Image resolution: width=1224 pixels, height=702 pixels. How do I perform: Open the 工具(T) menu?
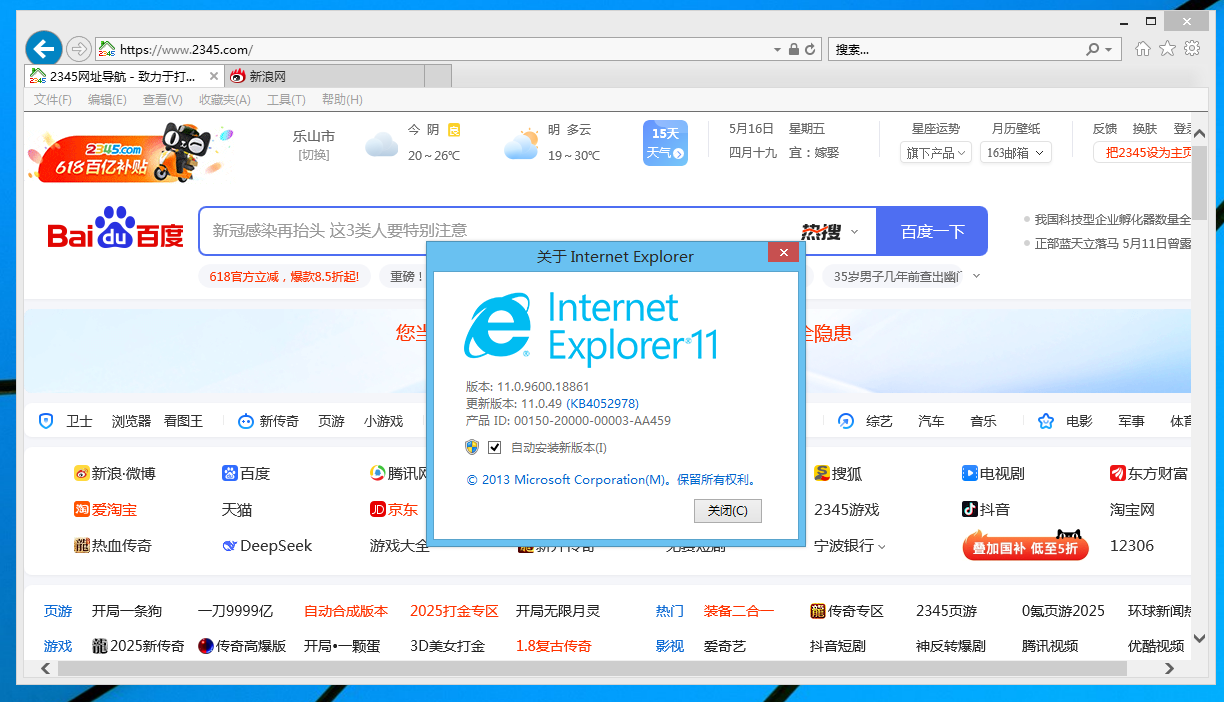coord(286,100)
